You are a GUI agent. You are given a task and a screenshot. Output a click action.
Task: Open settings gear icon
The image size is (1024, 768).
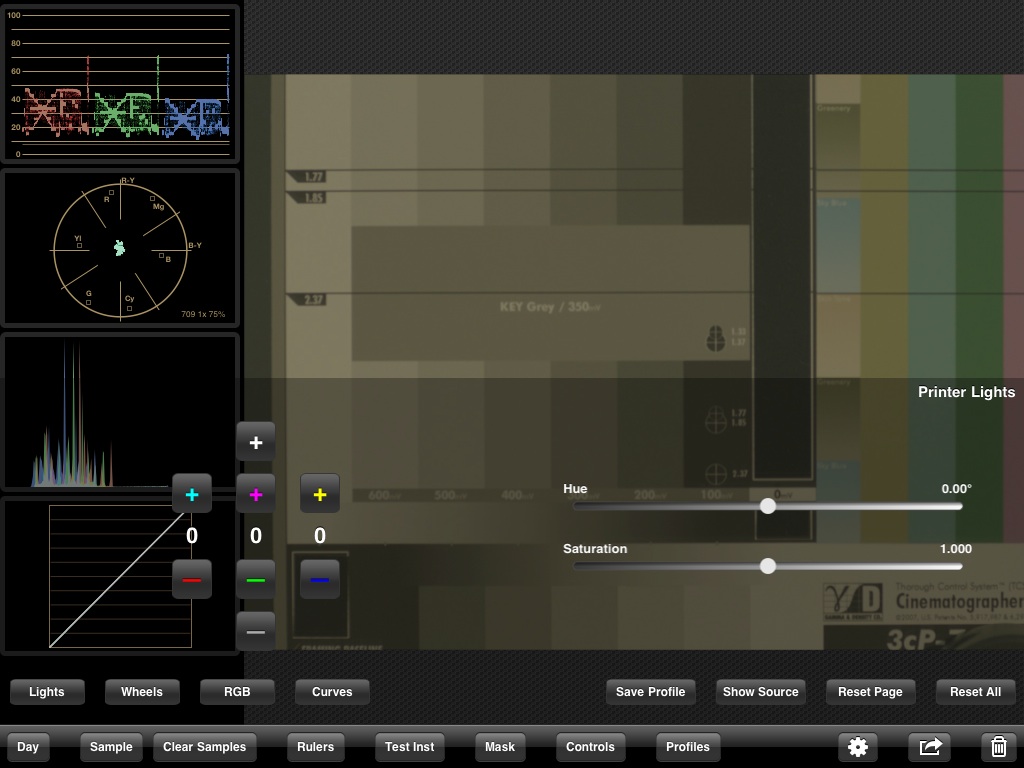point(858,746)
